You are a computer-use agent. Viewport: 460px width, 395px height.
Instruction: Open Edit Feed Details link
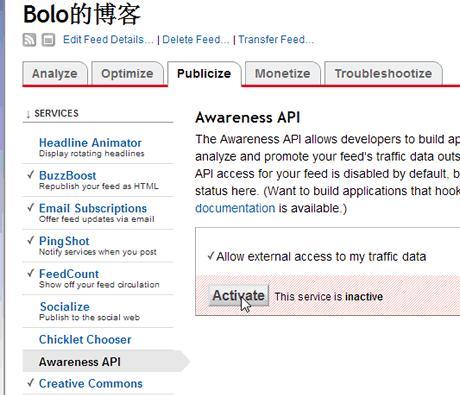click(x=108, y=40)
